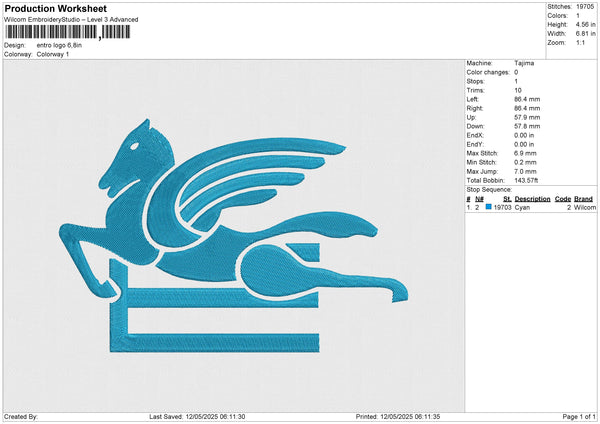Screen dimensions: 600x424
Task: Click the Total Bobbin value 143.57ft
Action: [x=527, y=180]
